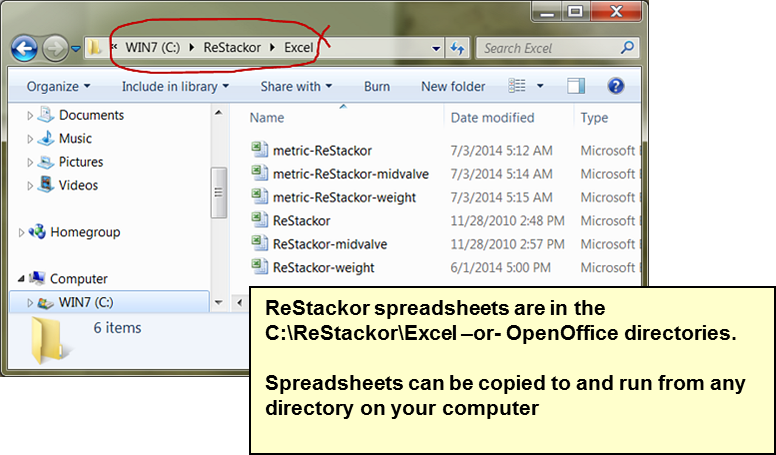Select Documents in the navigation pane
The height and width of the screenshot is (455, 776).
91,115
